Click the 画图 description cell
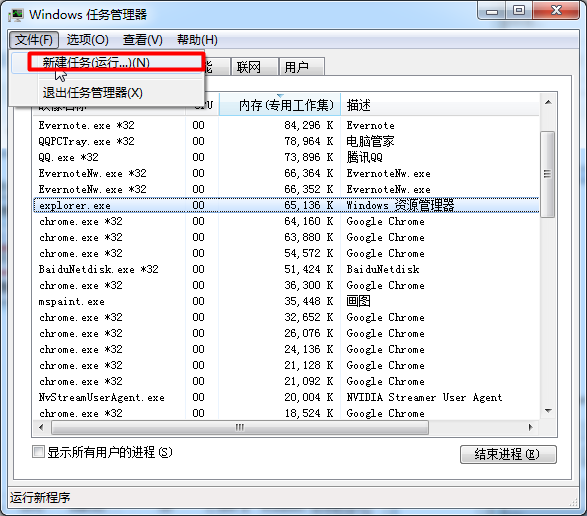 [x=358, y=301]
